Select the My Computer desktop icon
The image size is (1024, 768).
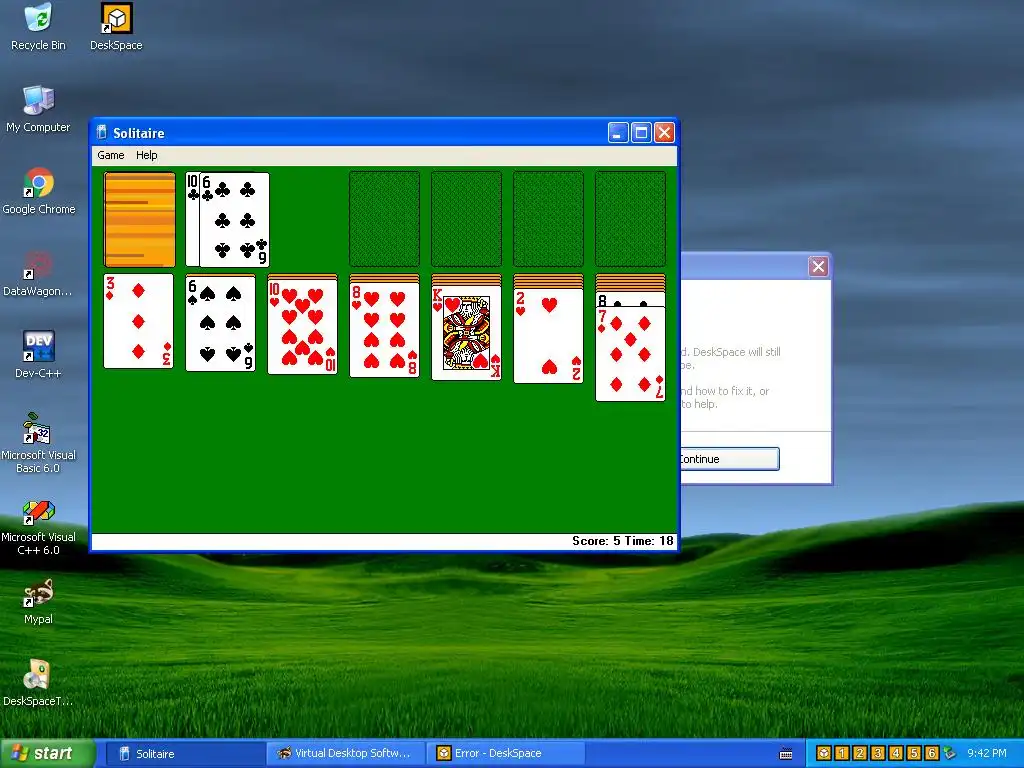point(38,108)
